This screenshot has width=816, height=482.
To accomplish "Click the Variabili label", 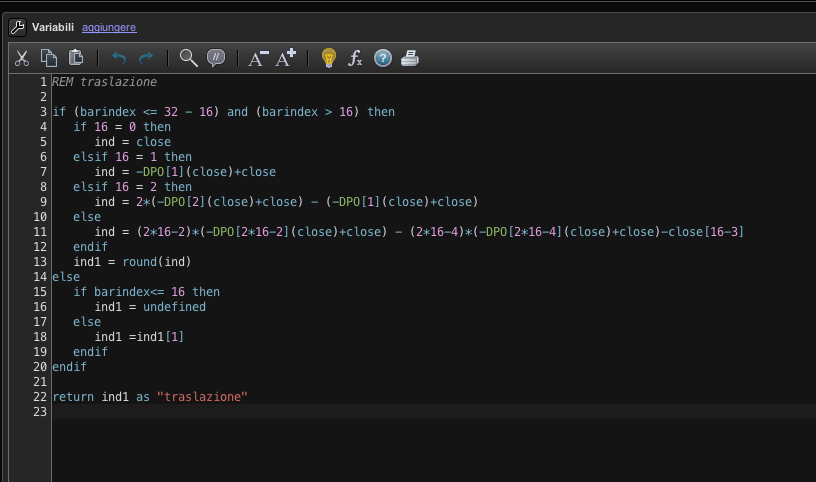I will [53, 27].
